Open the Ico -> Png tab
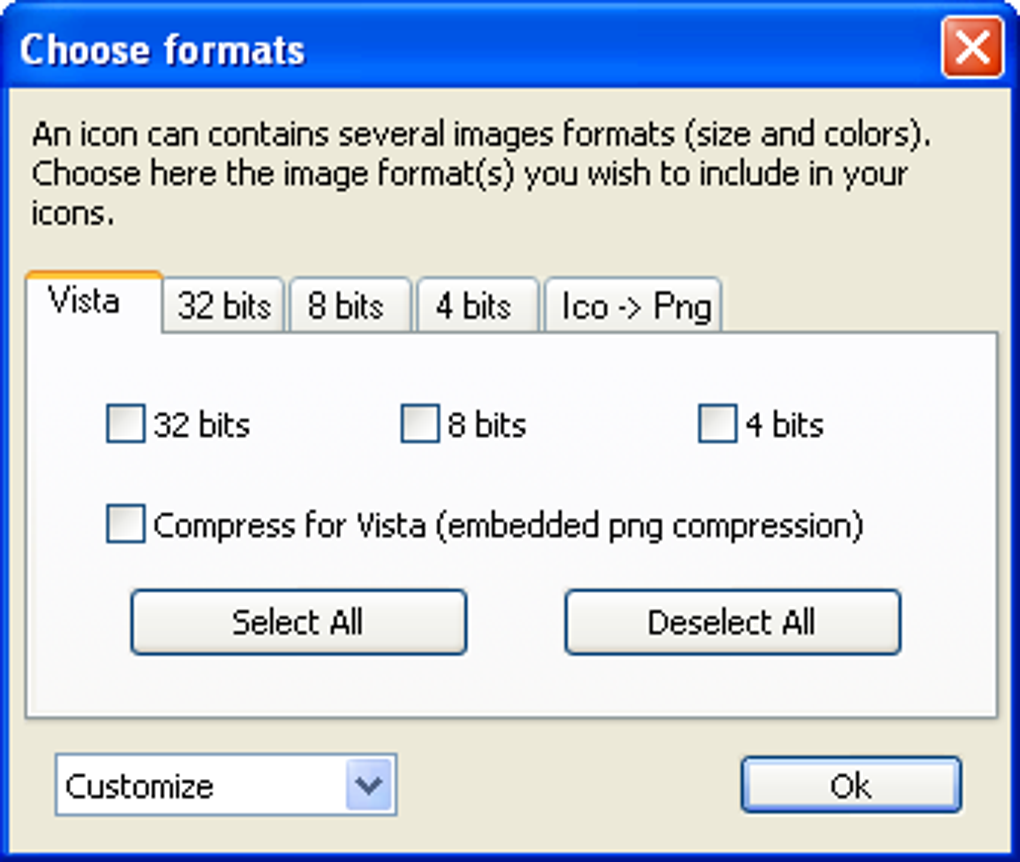Screen dimensions: 1020x862 [x=636, y=306]
